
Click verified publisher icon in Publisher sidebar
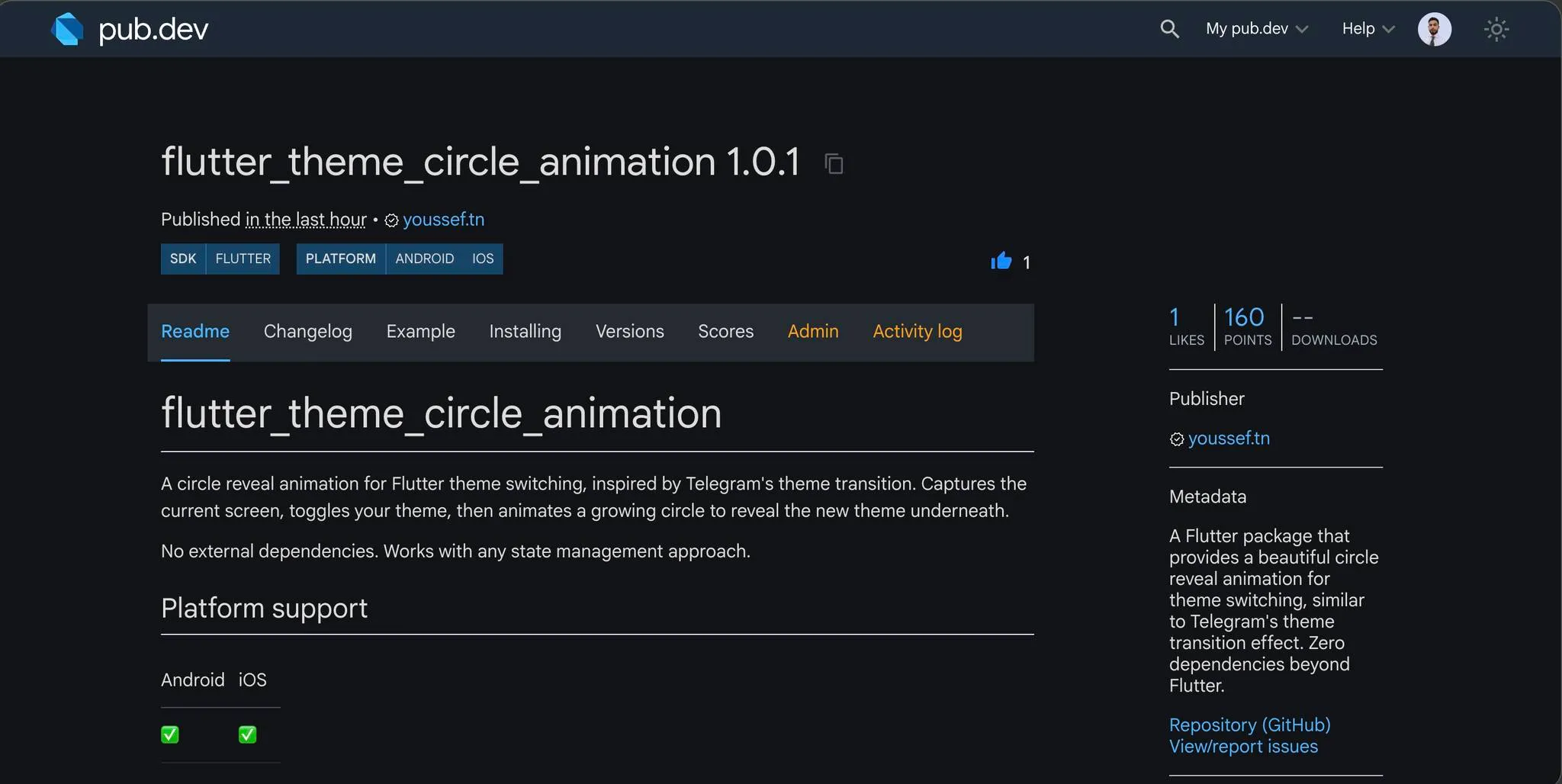(x=1177, y=439)
